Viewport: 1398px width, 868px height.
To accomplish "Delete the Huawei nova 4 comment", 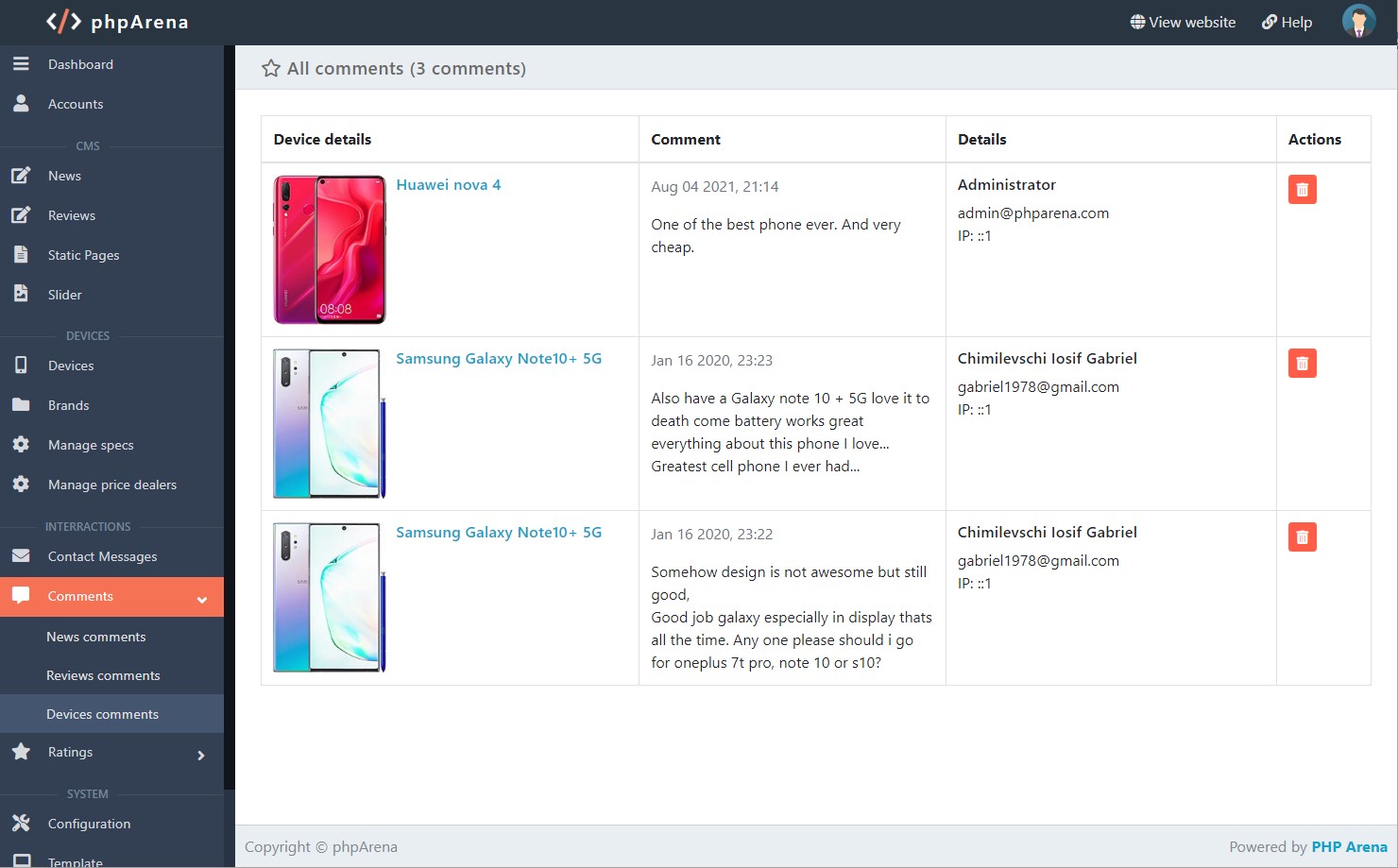I will coord(1302,190).
